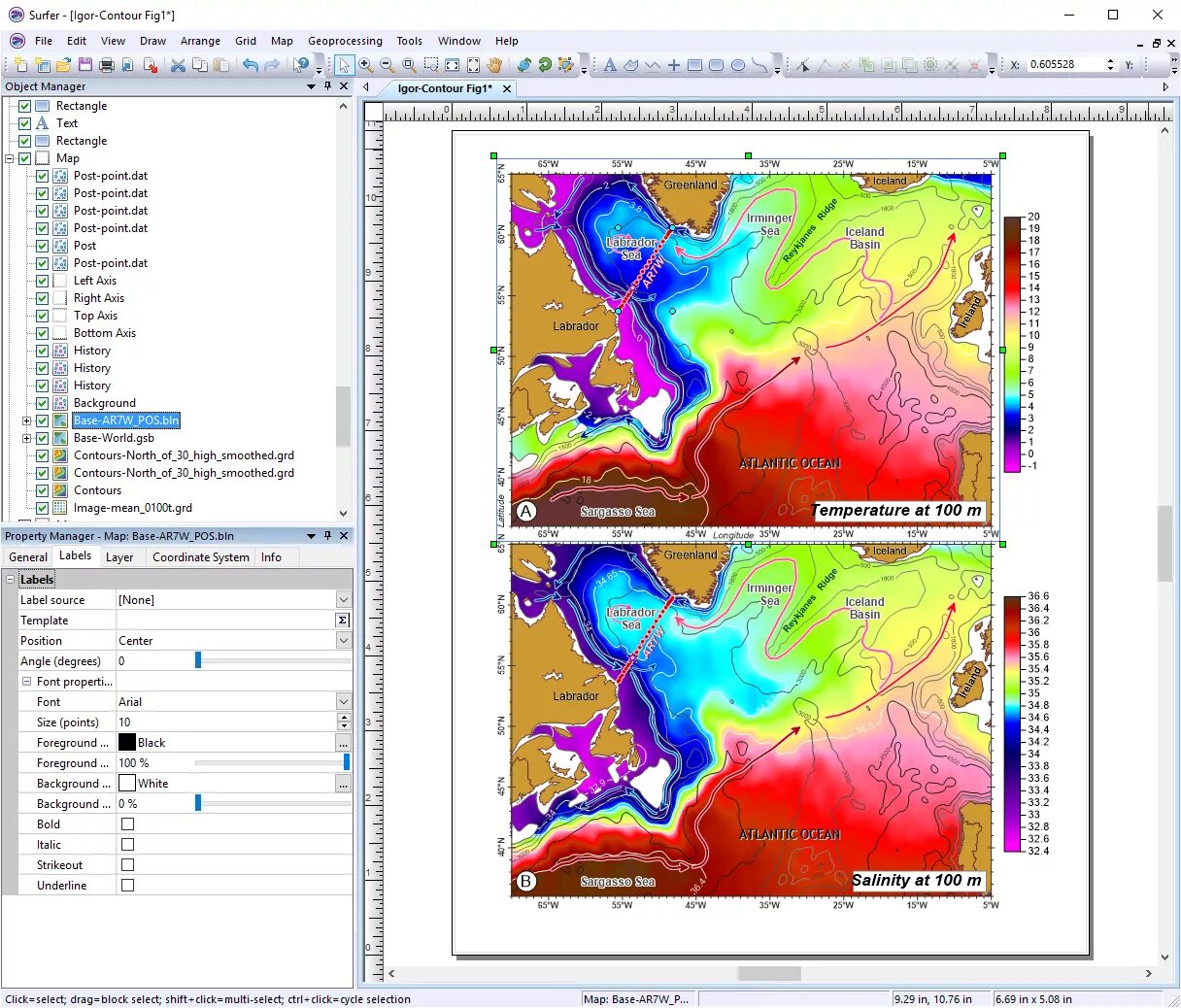
Task: Open the Label source dropdown
Action: coord(343,600)
